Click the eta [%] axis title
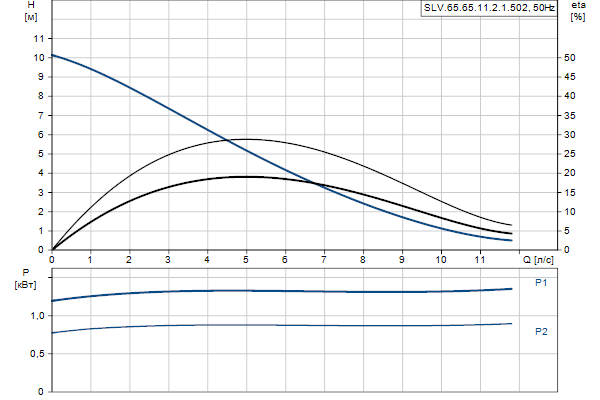The image size is (600, 400). point(577,12)
